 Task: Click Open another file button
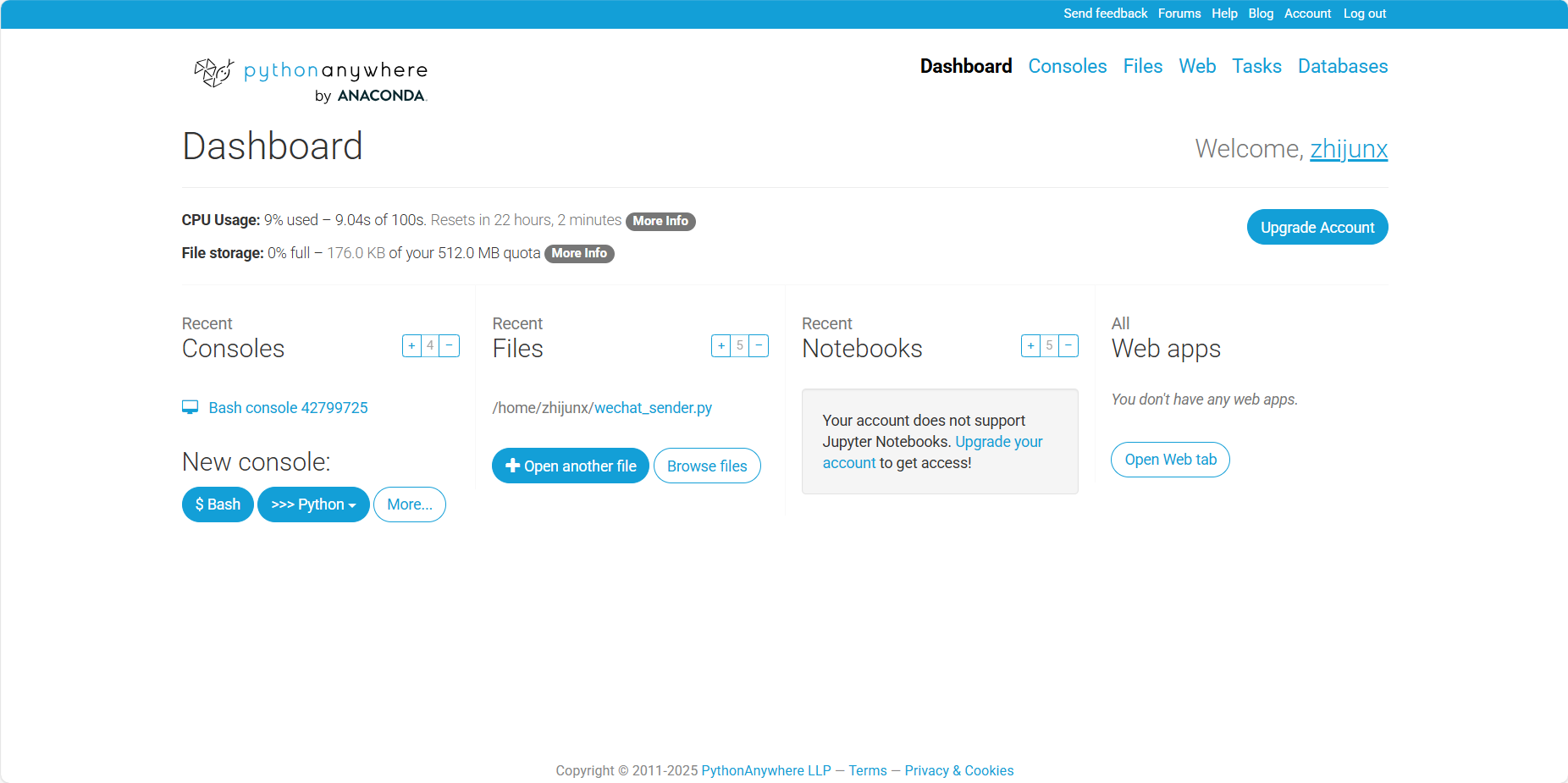click(571, 466)
